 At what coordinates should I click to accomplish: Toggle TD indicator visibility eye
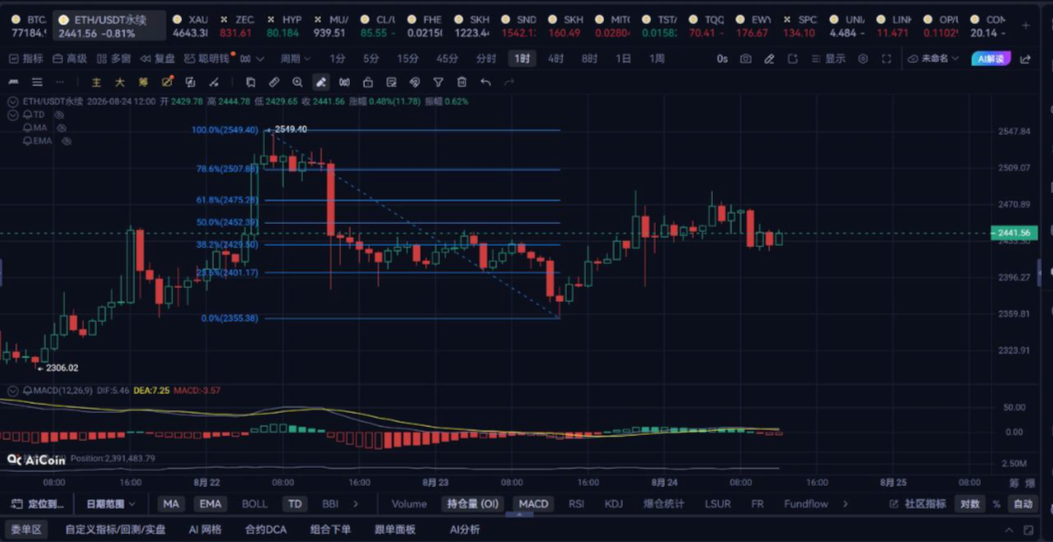coord(59,115)
